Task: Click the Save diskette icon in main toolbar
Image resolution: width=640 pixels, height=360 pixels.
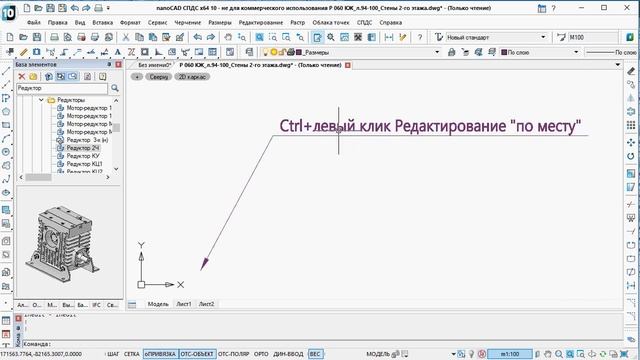Action: [x=37, y=37]
